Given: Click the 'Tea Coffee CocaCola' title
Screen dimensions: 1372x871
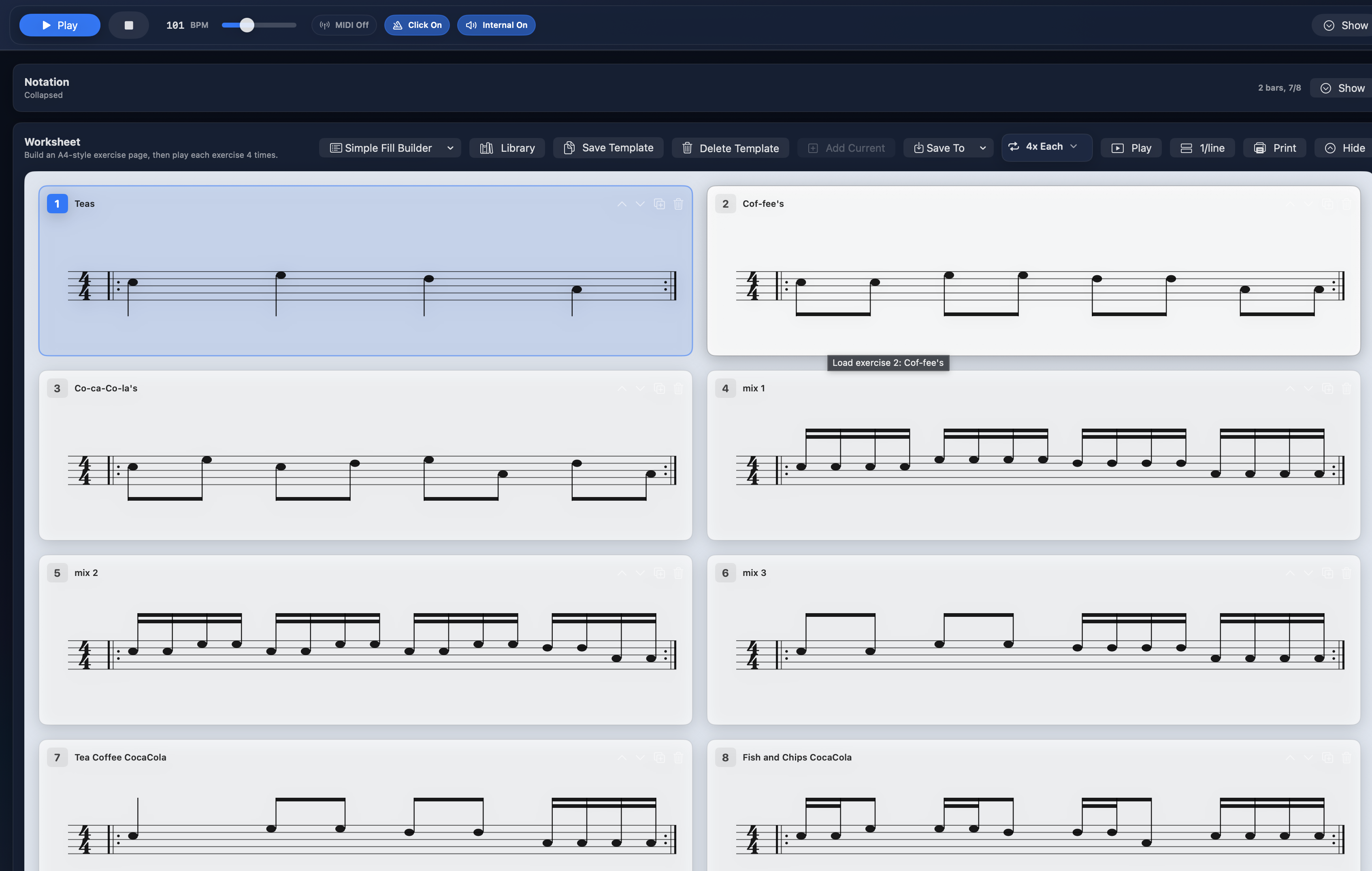Looking at the screenshot, I should pyautogui.click(x=120, y=757).
